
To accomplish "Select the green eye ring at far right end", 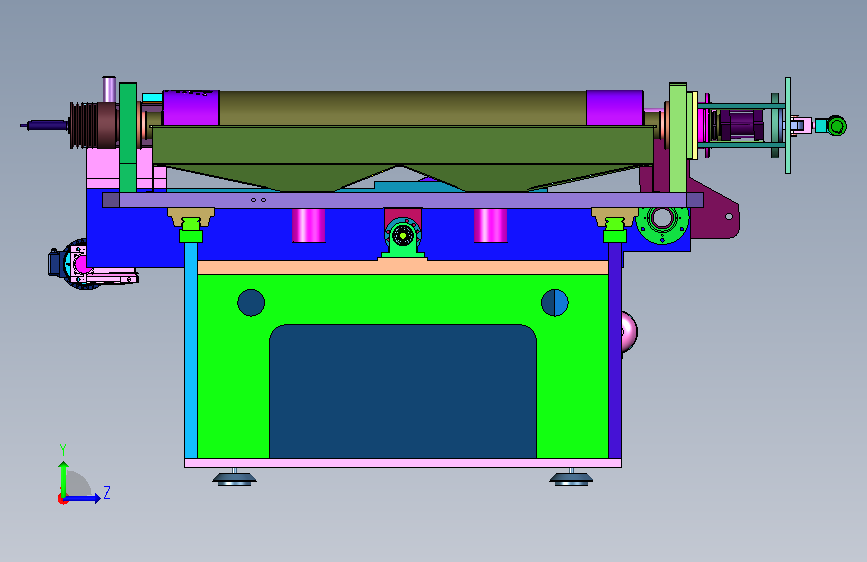I will click(836, 126).
